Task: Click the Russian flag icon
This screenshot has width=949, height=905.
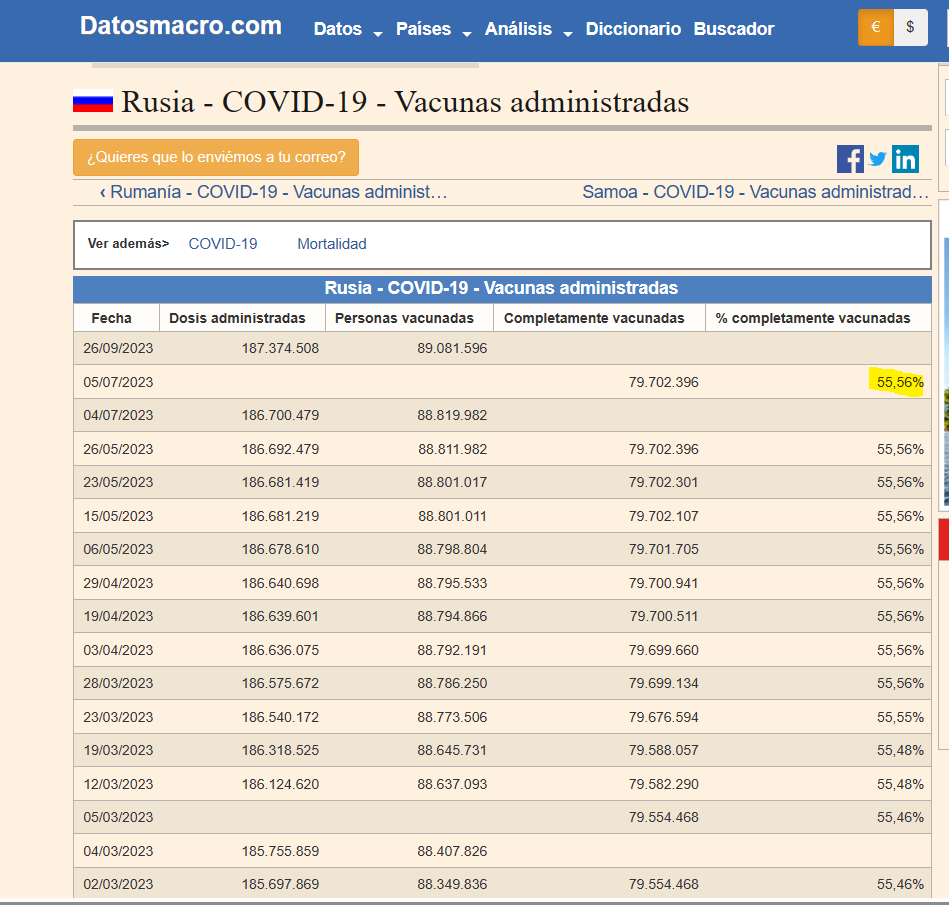Action: click(x=93, y=101)
